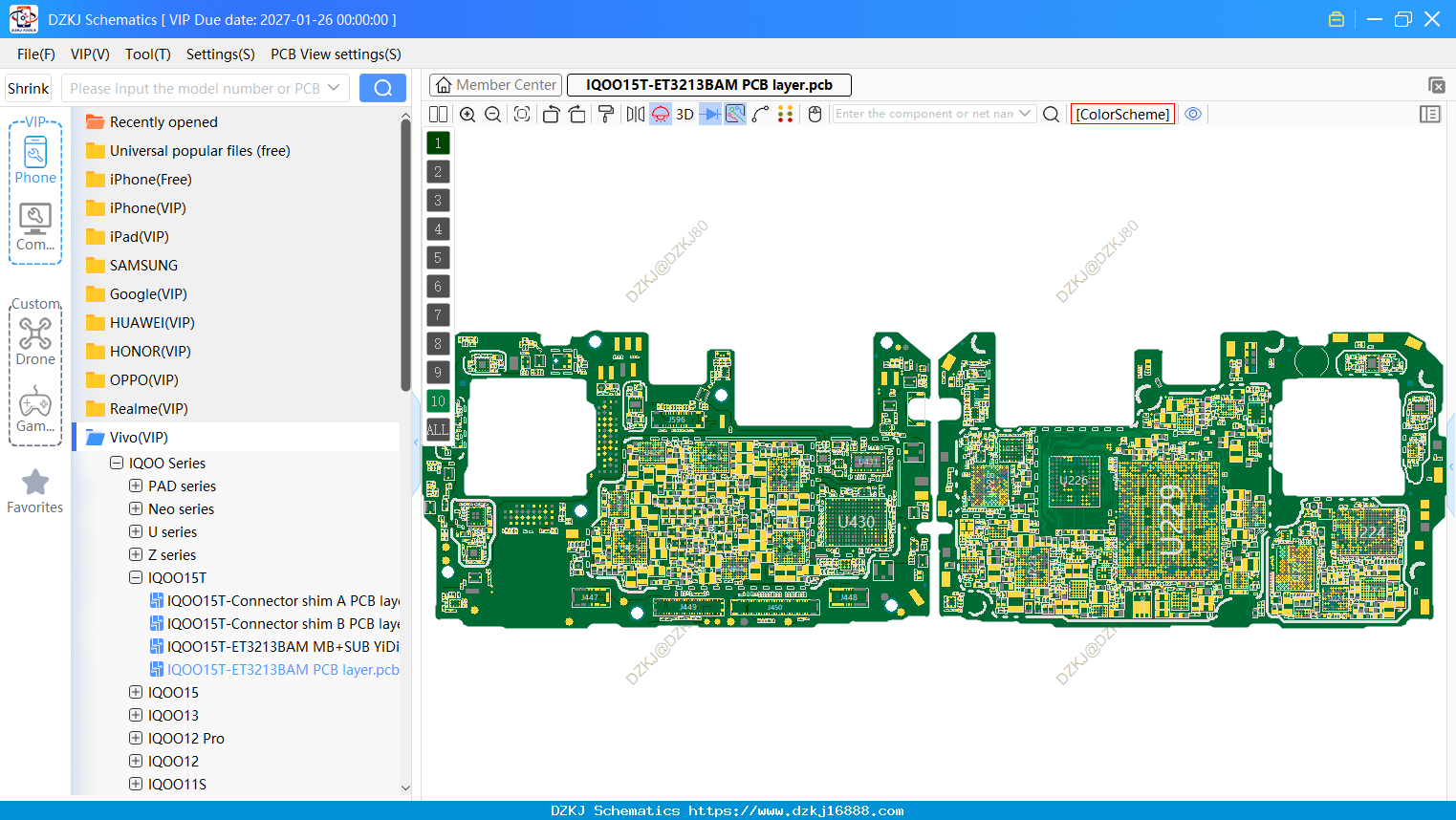Screen dimensions: 1456x820
Task: Open IQOO15T-Connector shim A PCB file
Action: [274, 600]
